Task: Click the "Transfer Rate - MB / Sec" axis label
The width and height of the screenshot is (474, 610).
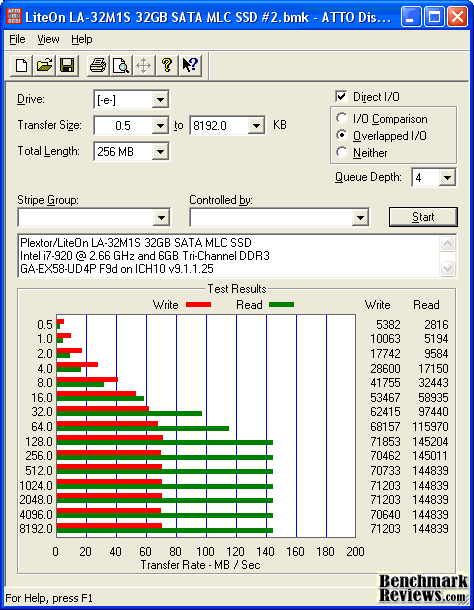Action: point(200,564)
